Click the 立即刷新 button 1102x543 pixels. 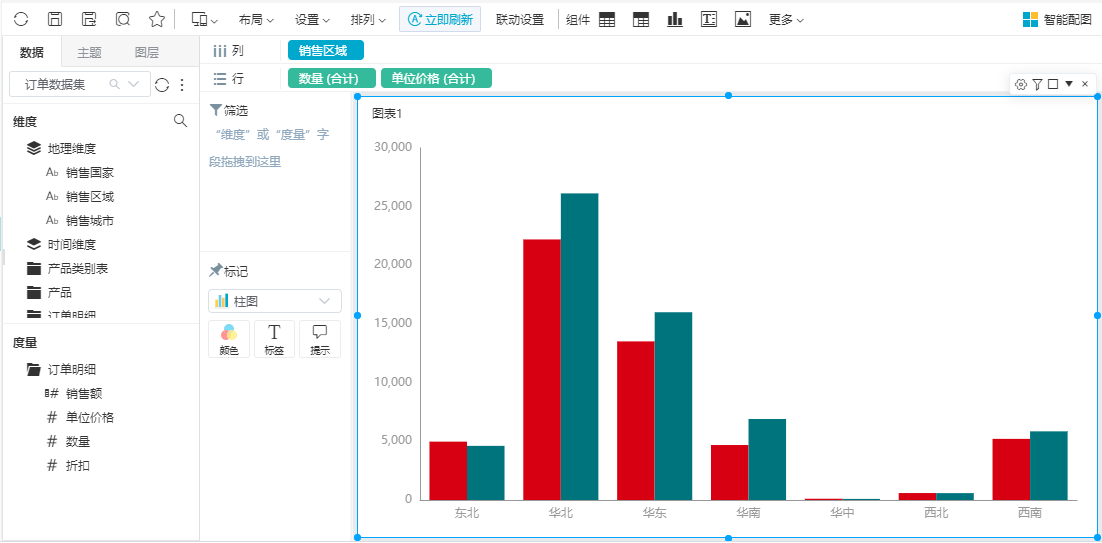[x=440, y=20]
